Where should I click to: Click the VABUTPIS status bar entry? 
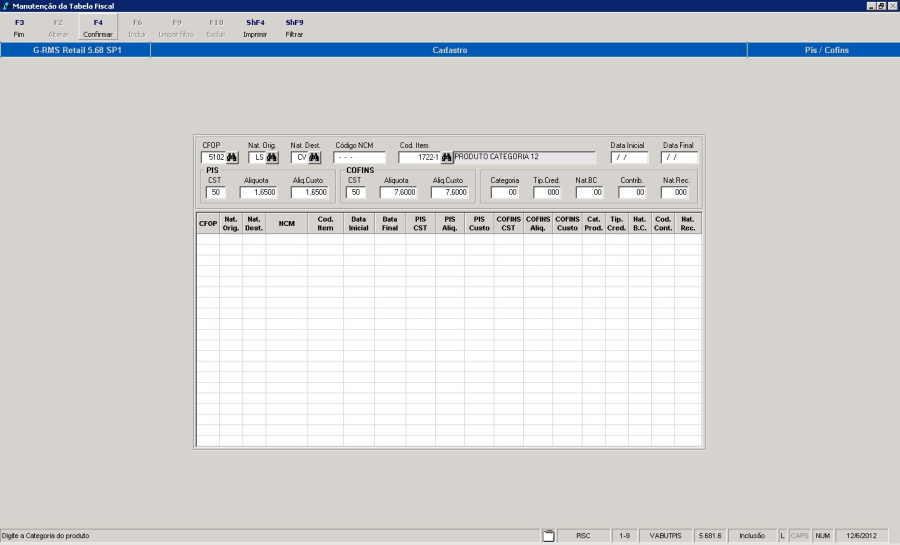[665, 536]
